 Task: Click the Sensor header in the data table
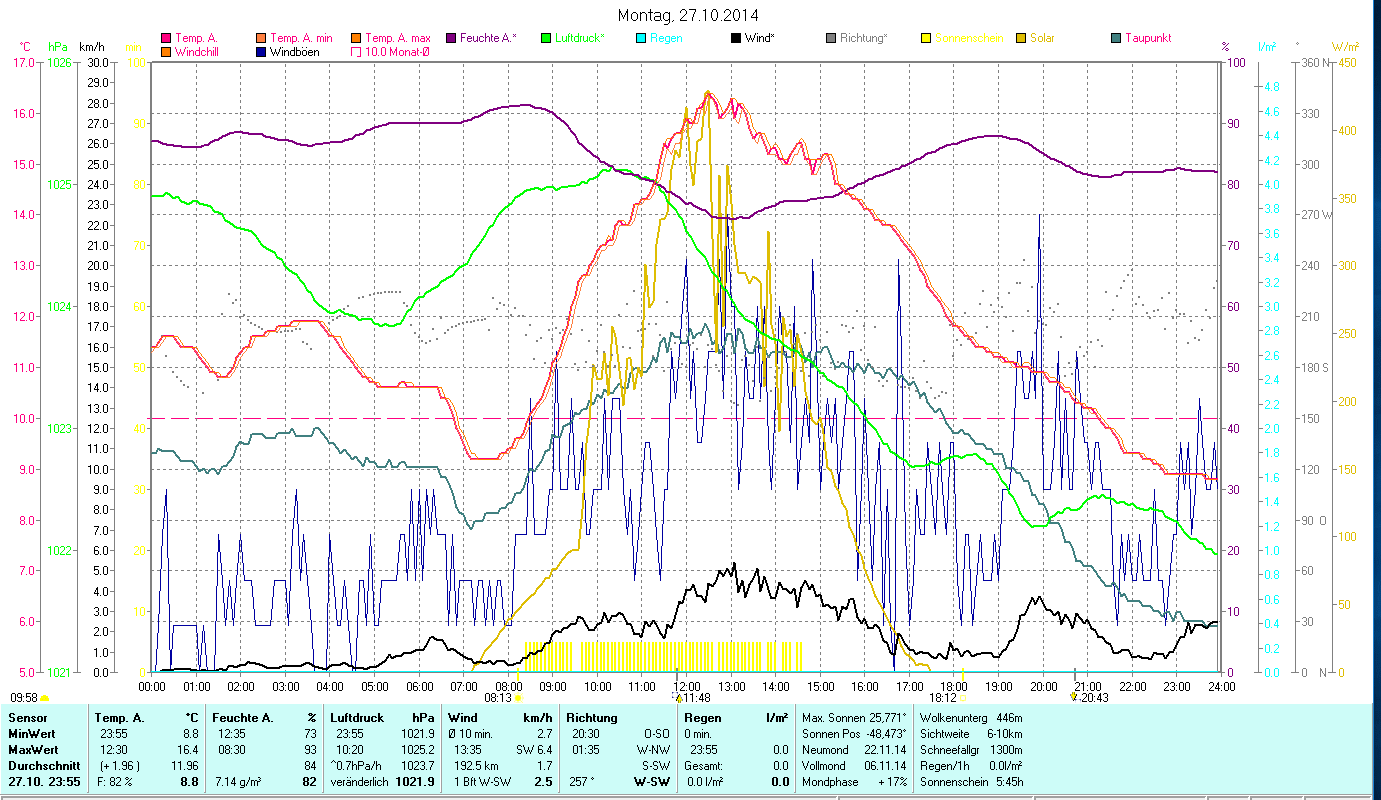tap(27, 718)
